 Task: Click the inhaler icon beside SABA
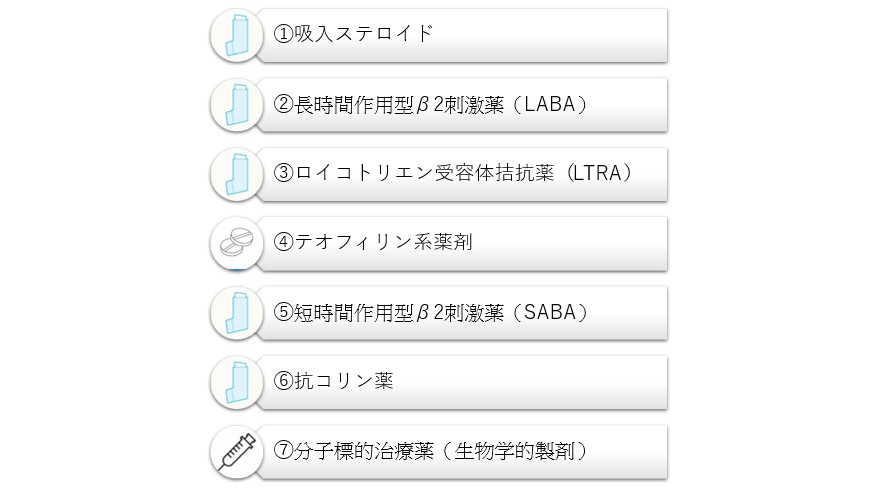[237, 313]
